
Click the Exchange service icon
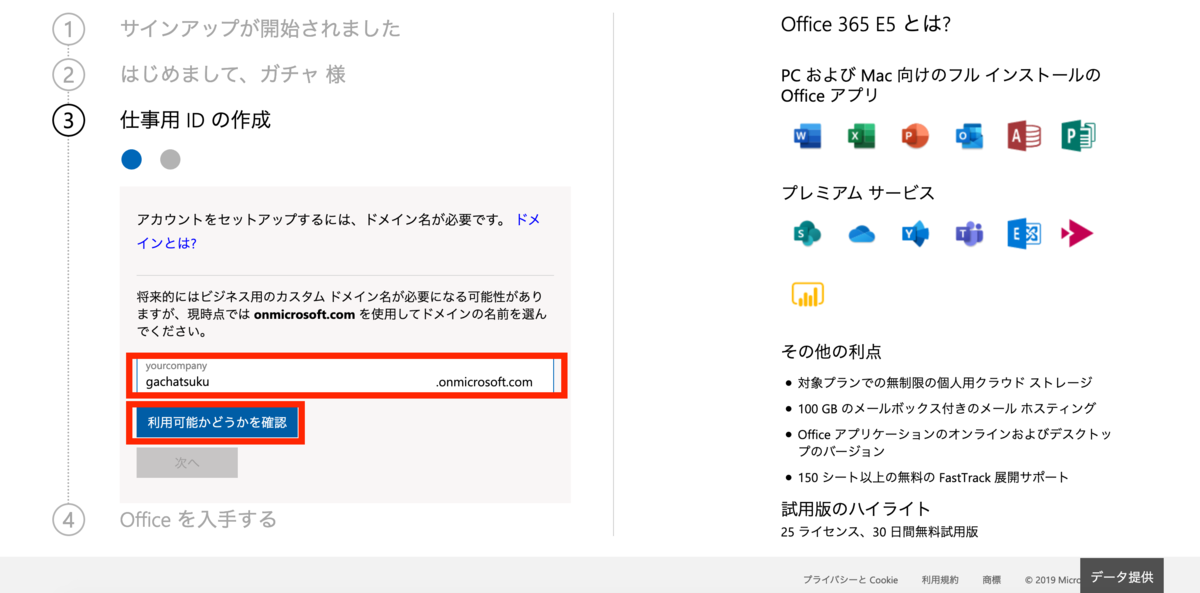click(x=1024, y=233)
